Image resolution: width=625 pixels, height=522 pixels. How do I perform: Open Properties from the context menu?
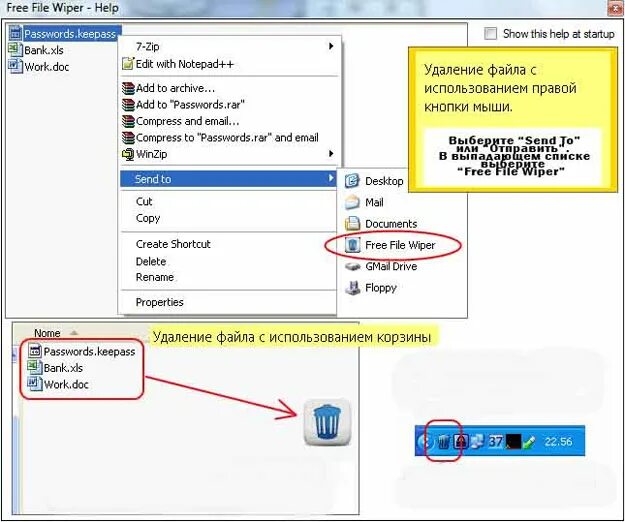[x=159, y=302]
